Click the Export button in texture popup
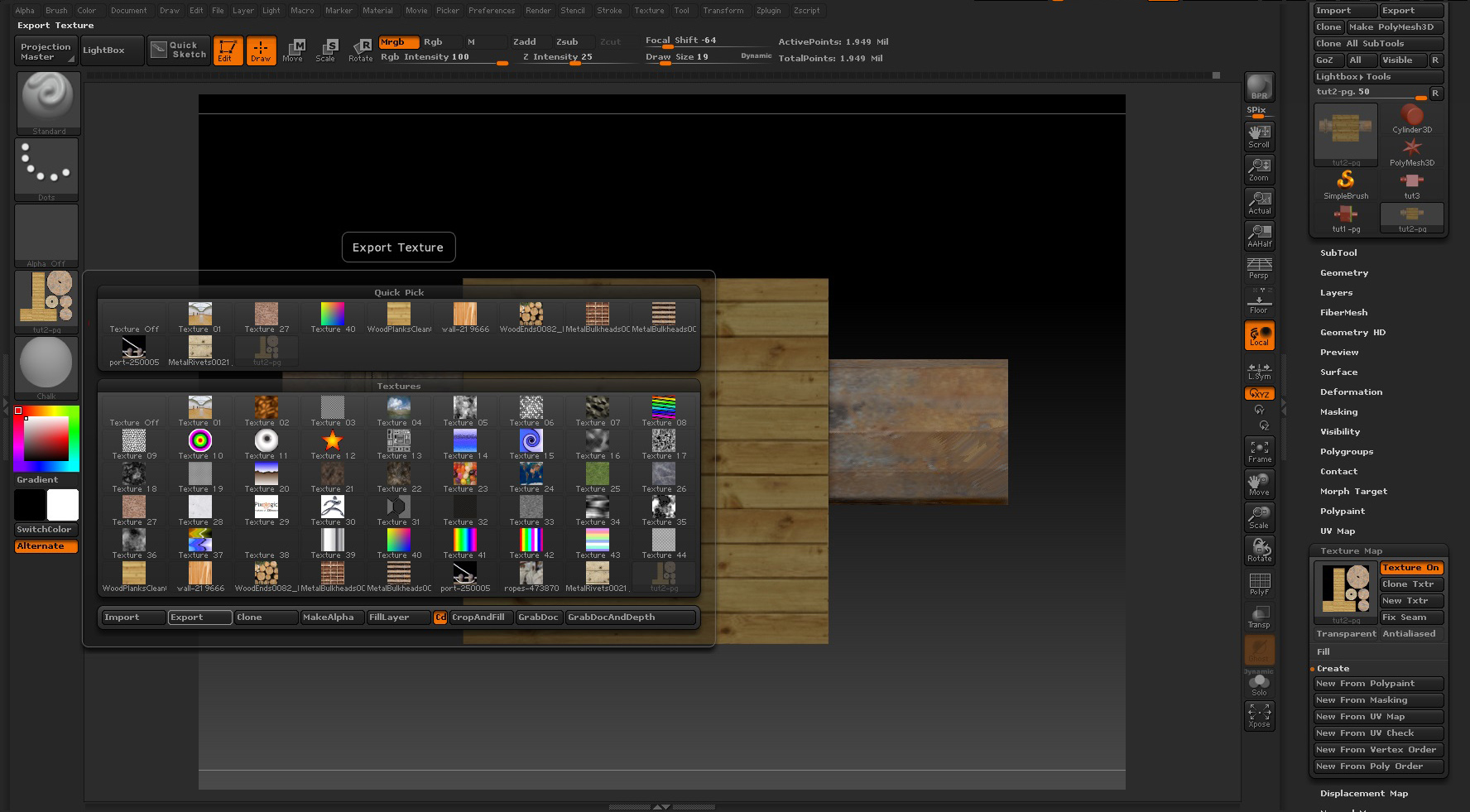This screenshot has height=812, width=1470. click(x=199, y=617)
